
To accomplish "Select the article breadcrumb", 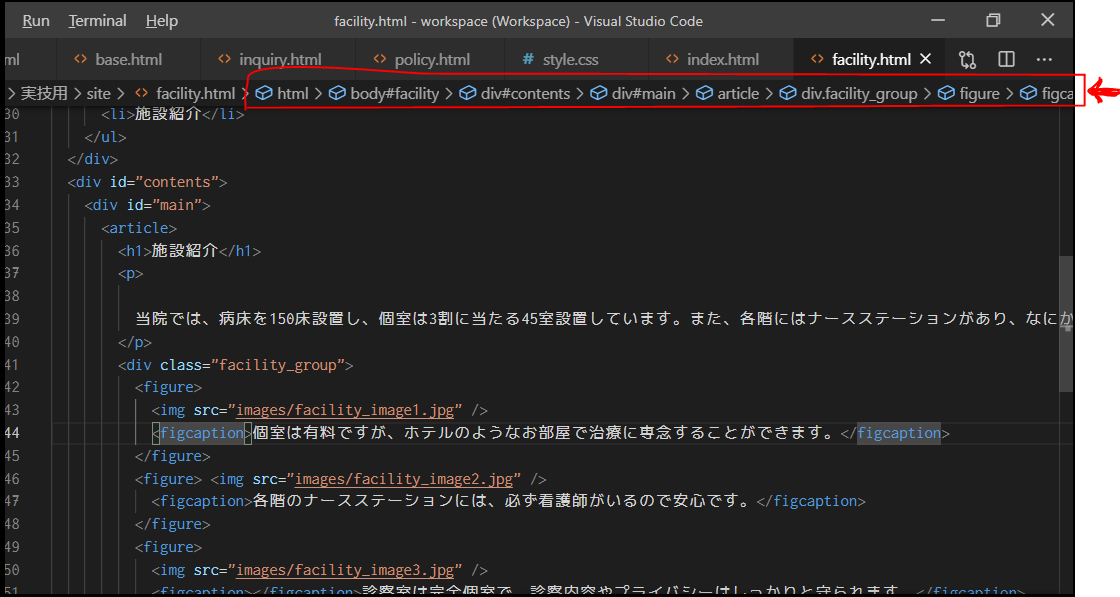I will coord(739,94).
